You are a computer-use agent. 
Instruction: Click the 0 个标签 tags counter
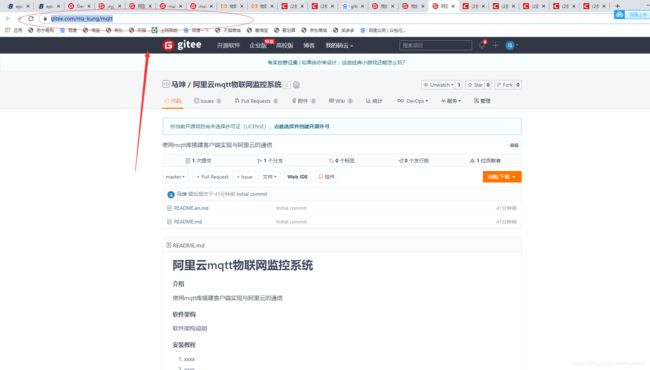[x=342, y=160]
